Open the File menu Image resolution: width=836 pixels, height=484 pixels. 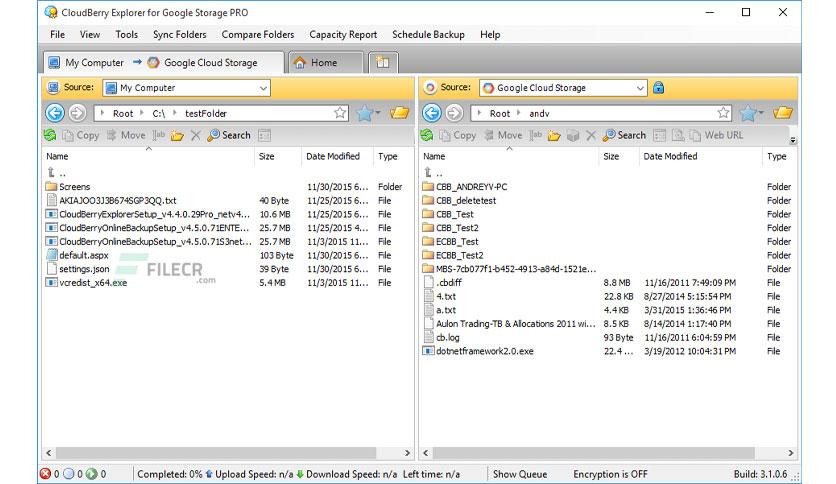(58, 35)
